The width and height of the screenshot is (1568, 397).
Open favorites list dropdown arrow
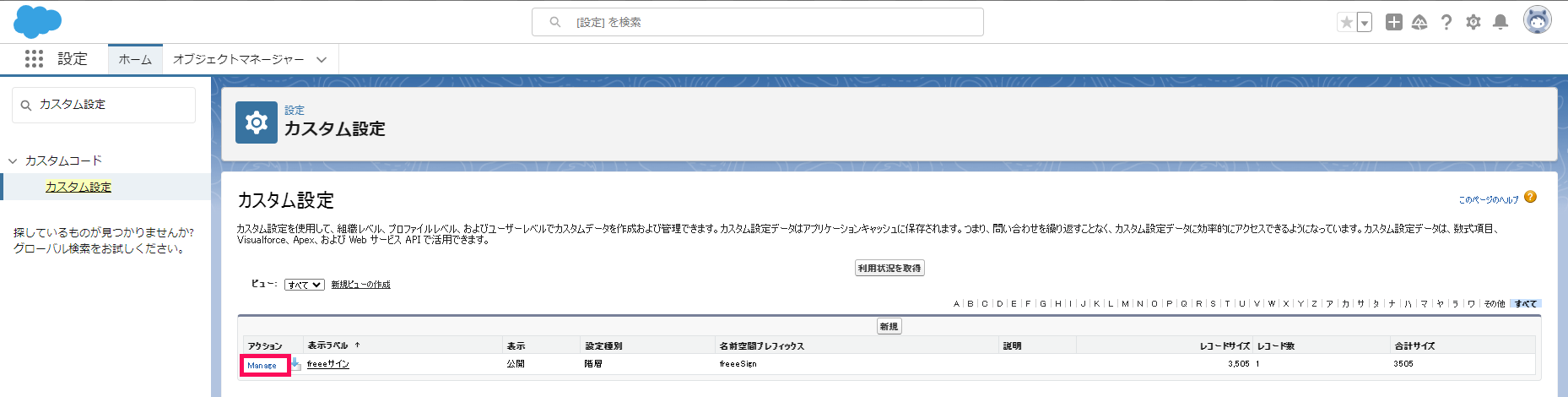point(1365,23)
